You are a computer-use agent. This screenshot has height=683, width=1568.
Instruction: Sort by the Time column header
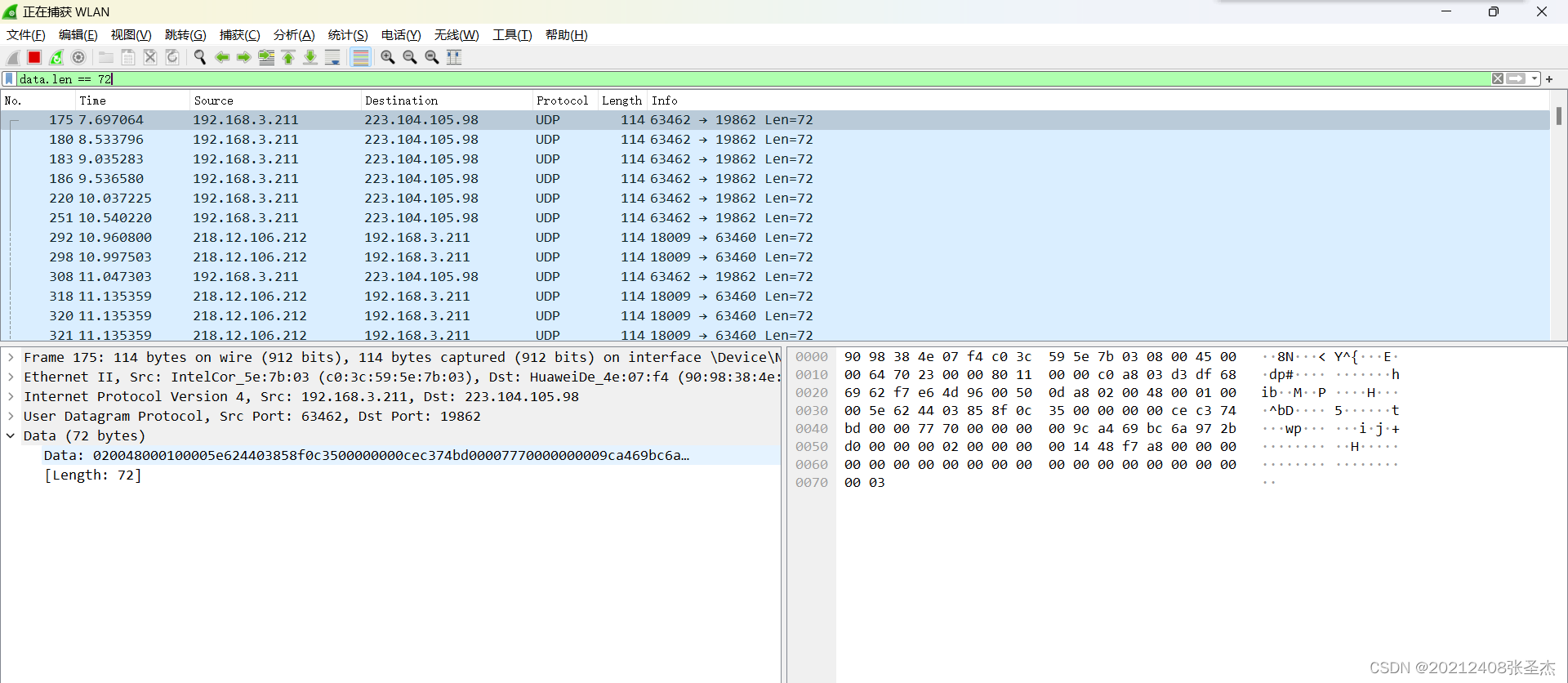[132, 100]
